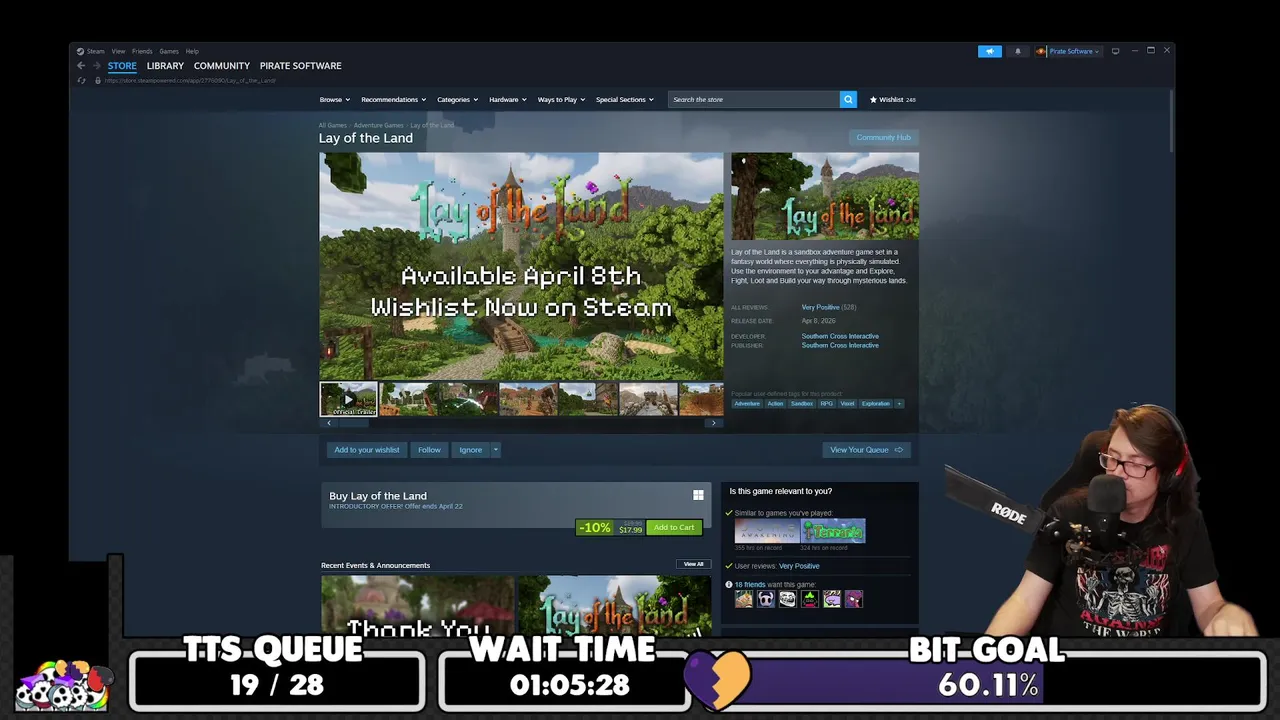Switch to the LIBRARY tab
This screenshot has height=720, width=1280.
(165, 66)
